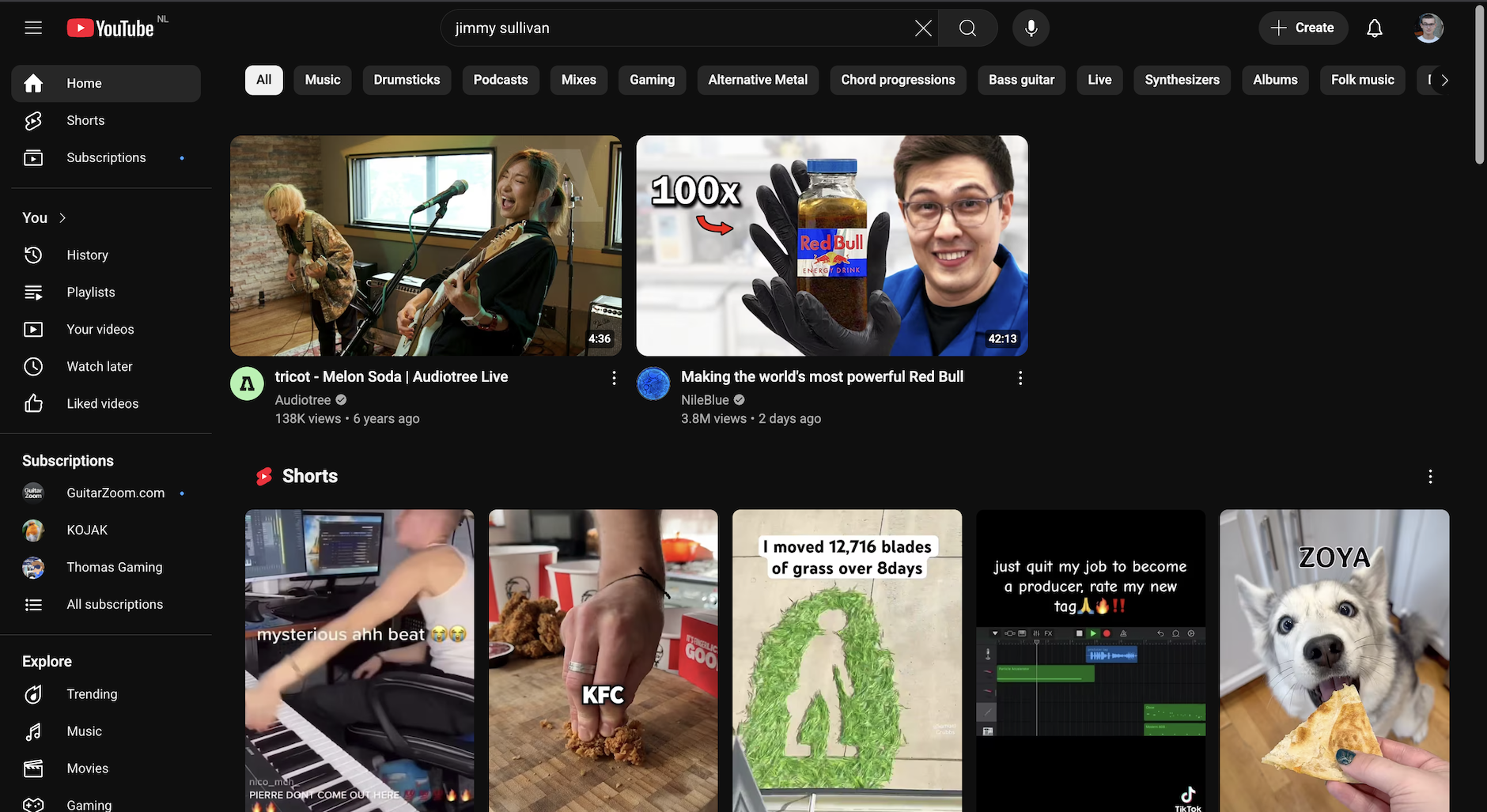Select the All filter chip
Image resolution: width=1487 pixels, height=812 pixels.
coord(263,80)
